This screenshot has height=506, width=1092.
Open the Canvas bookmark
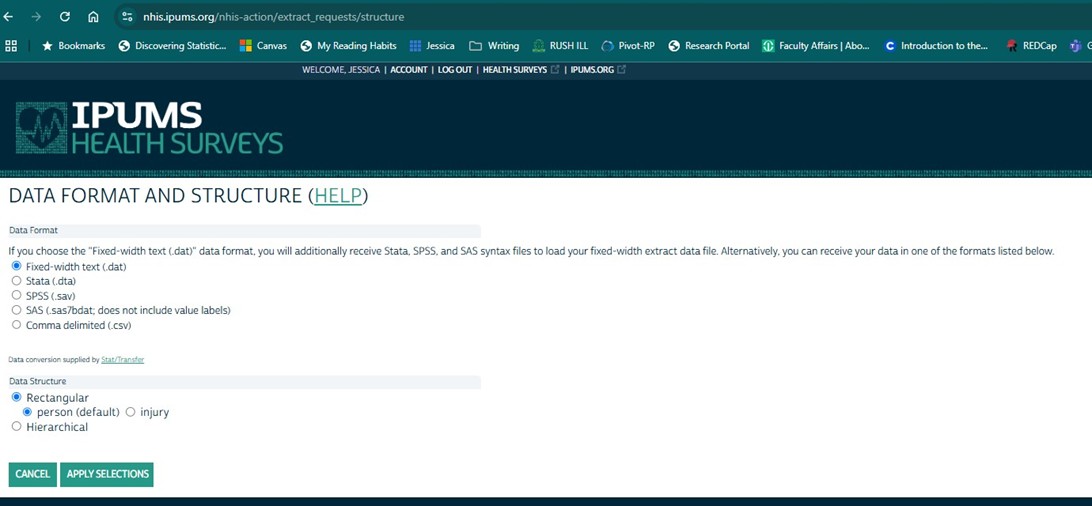tap(263, 46)
